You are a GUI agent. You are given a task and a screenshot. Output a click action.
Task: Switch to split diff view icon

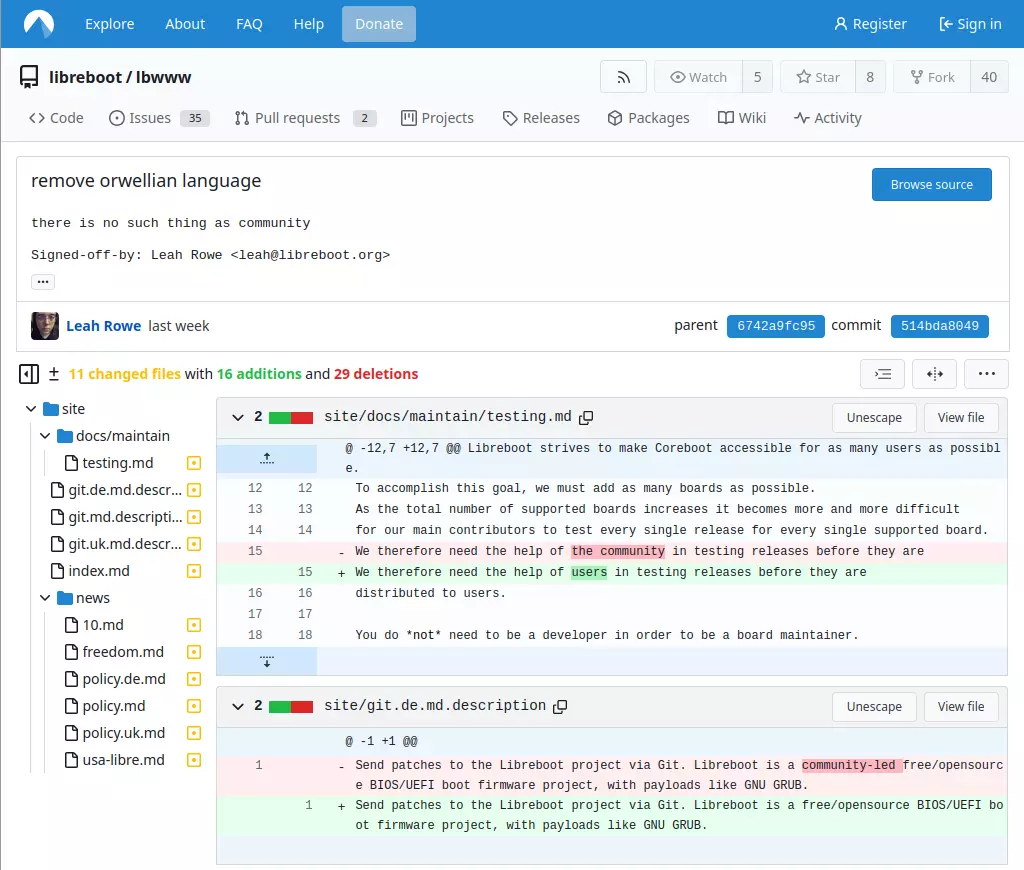935,374
